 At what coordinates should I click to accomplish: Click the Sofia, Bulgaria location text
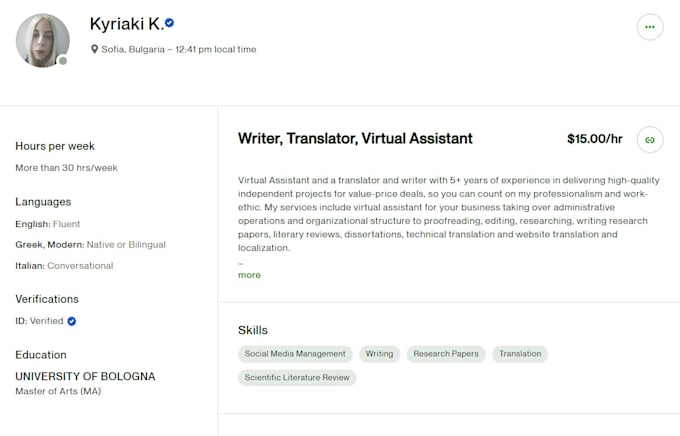click(x=133, y=49)
